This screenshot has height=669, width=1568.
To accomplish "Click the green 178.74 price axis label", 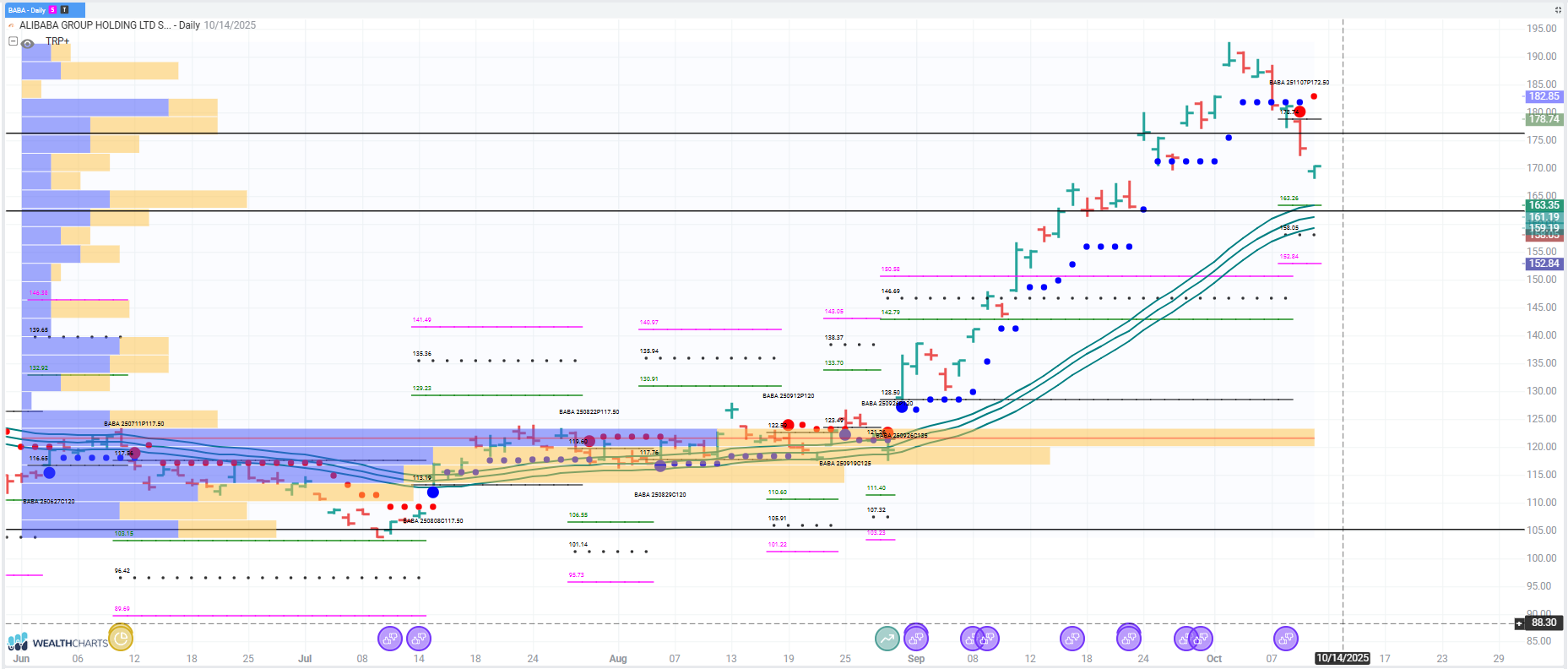I will [1544, 119].
